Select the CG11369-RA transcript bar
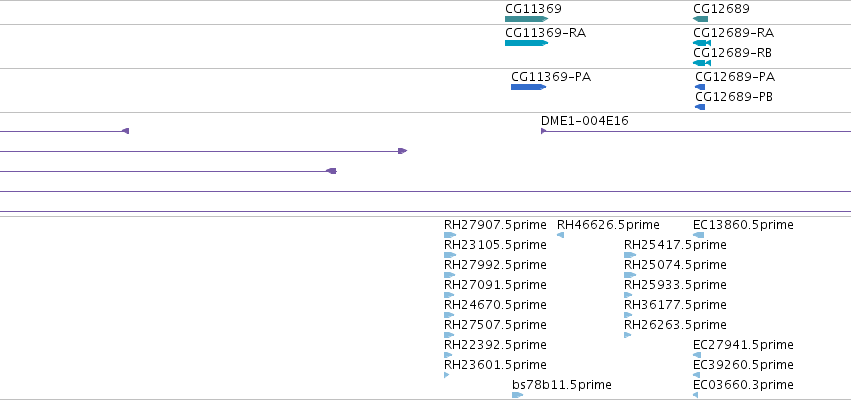The height and width of the screenshot is (400, 851). pos(526,43)
